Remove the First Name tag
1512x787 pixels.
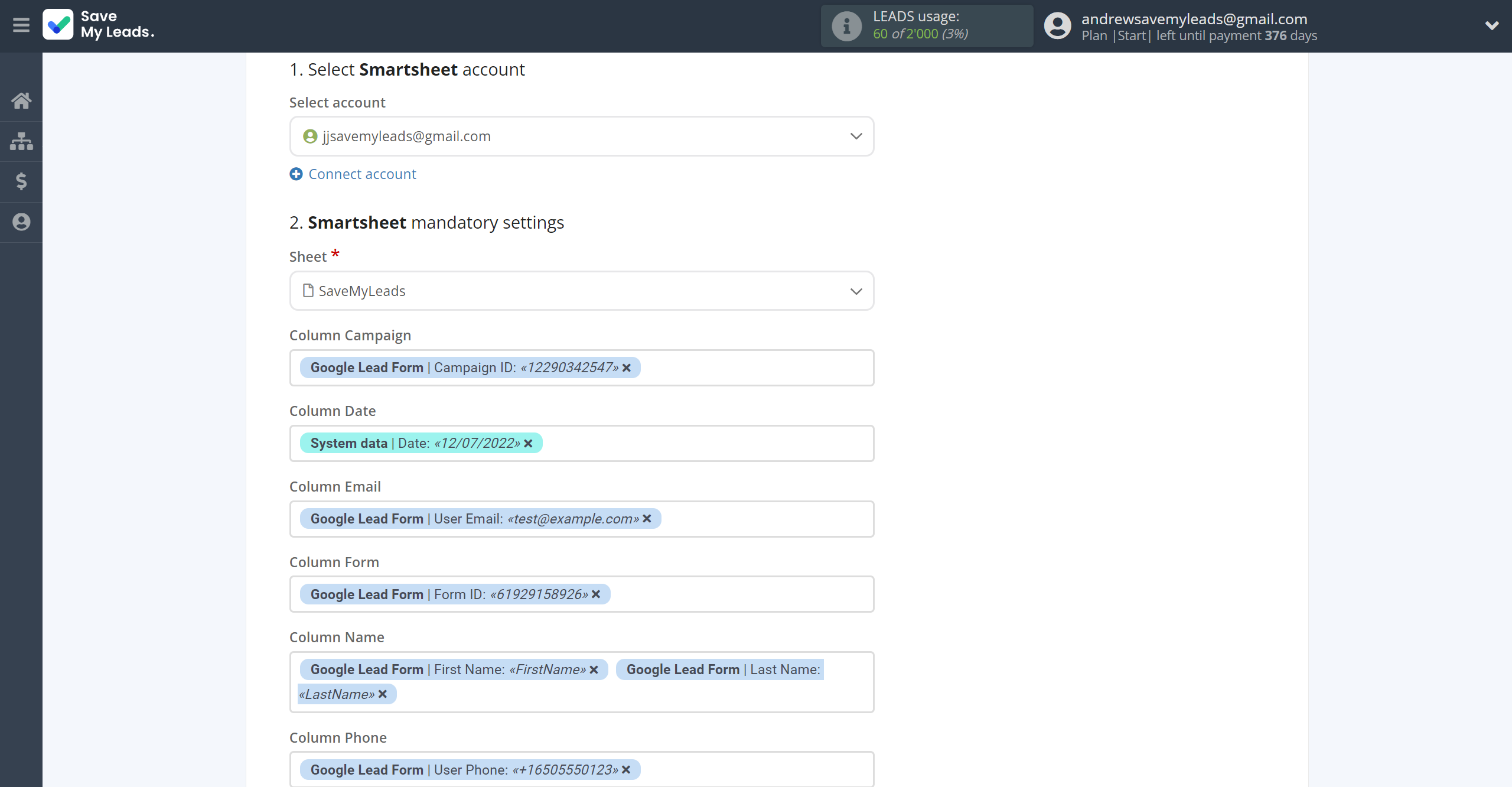[x=594, y=670]
